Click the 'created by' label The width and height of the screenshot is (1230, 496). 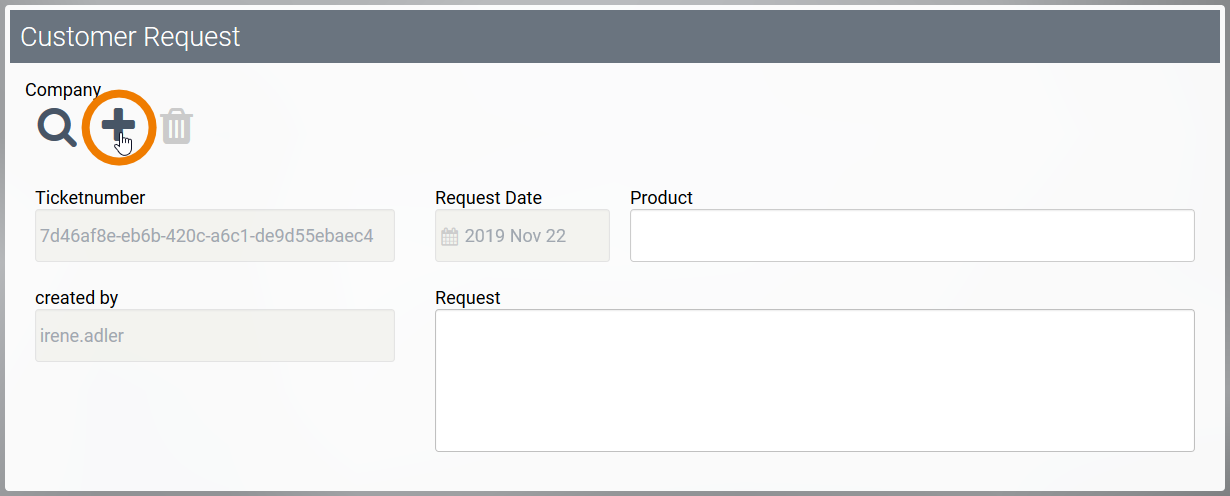(76, 298)
